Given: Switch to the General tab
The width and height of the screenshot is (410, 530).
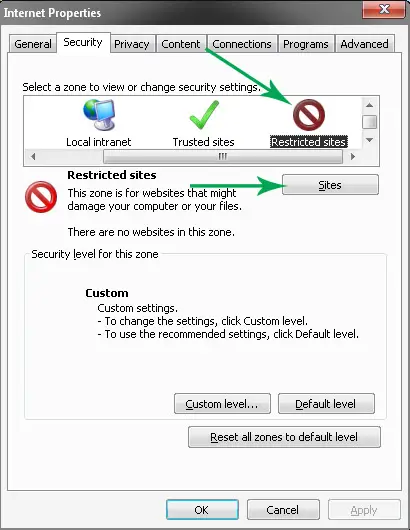Looking at the screenshot, I should tap(33, 44).
